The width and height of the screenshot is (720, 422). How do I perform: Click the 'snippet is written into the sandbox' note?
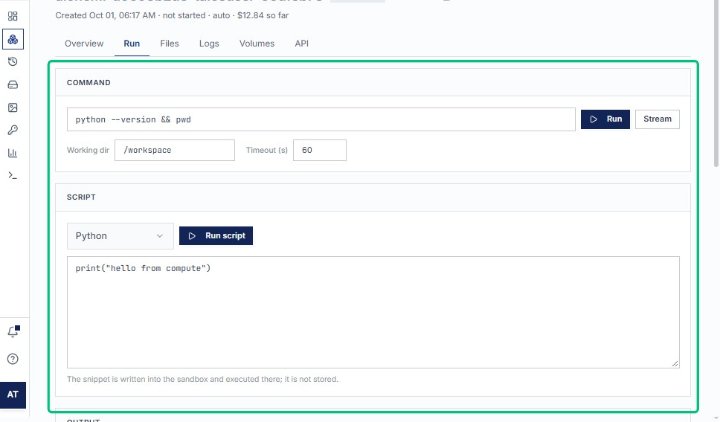pyautogui.click(x=202, y=379)
